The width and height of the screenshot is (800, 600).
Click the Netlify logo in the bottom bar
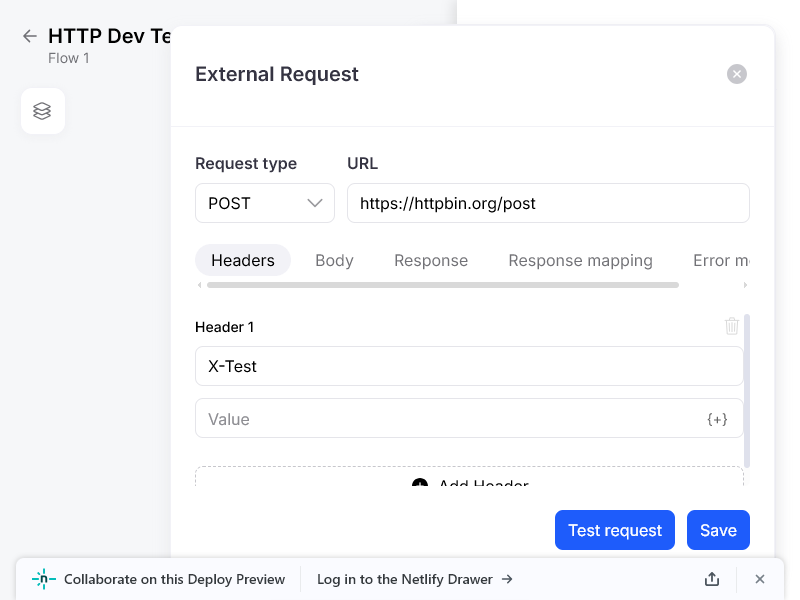[42, 579]
